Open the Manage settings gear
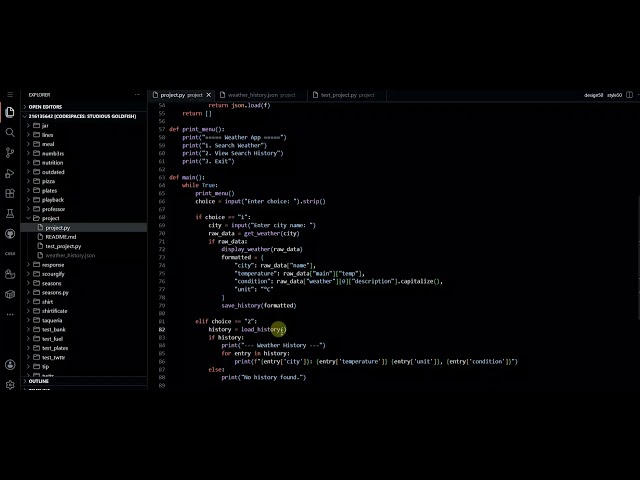Image resolution: width=640 pixels, height=480 pixels. pyautogui.click(x=10, y=384)
